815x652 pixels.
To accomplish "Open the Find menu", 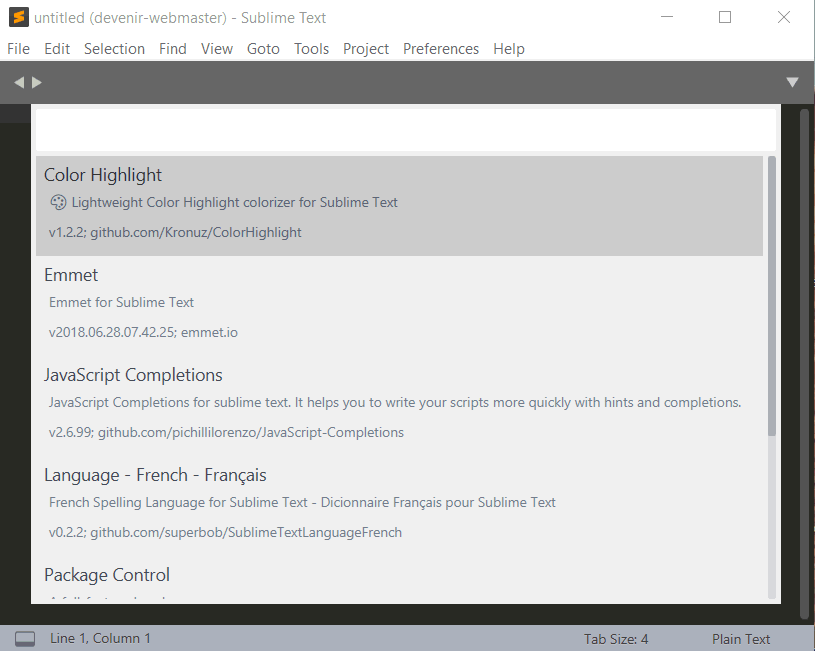I will [173, 49].
